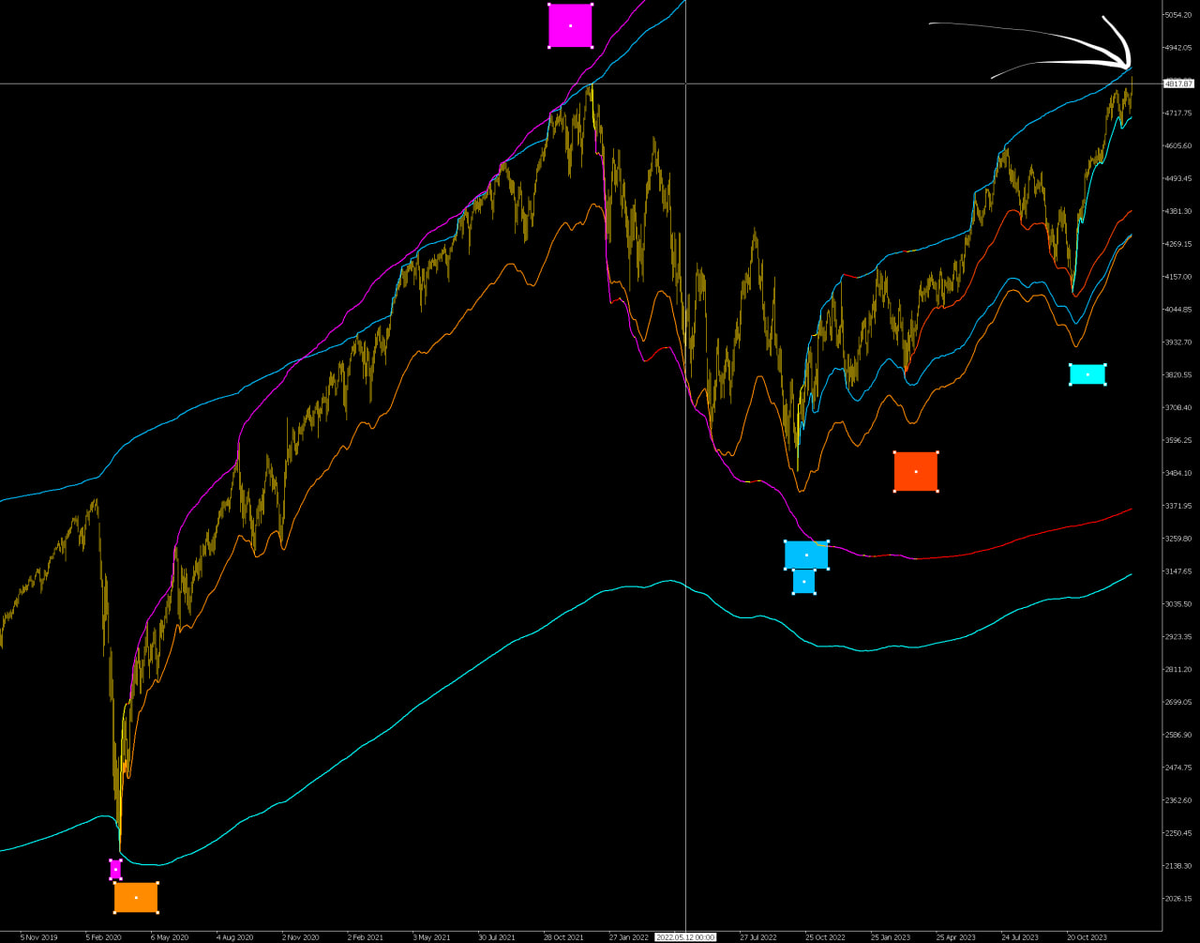Click the 4605.60 price axis label
The width and height of the screenshot is (1200, 943).
(x=1180, y=146)
